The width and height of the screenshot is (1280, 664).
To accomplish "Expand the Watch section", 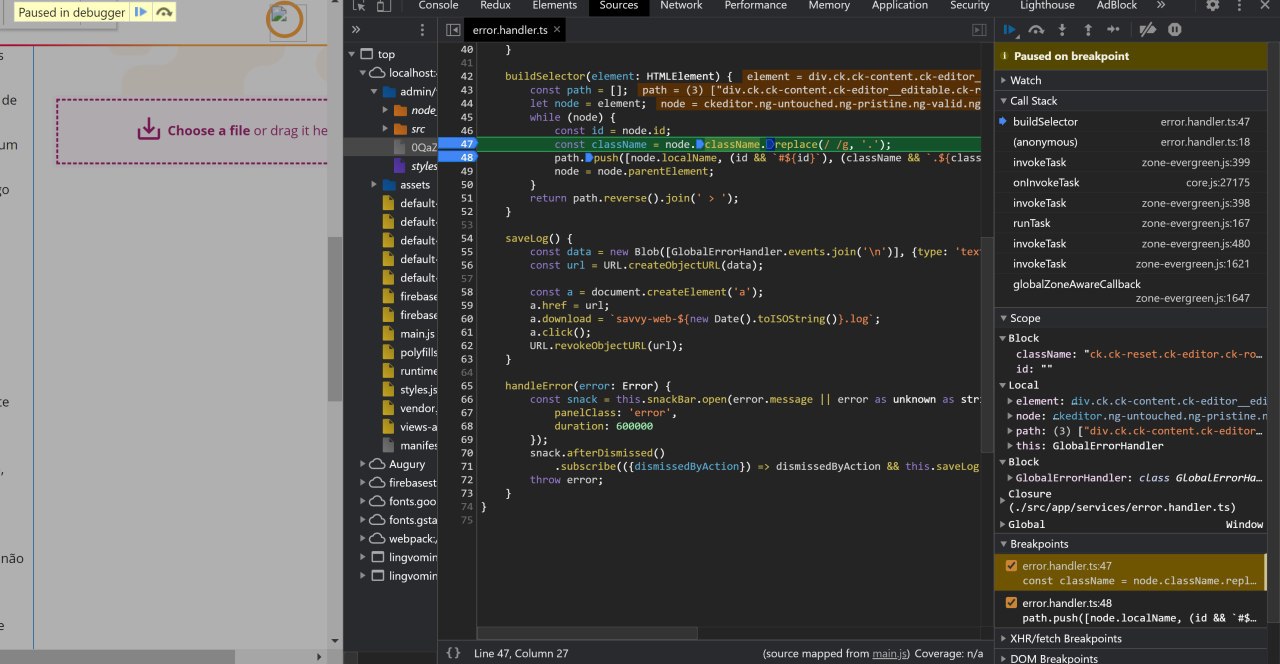I will 1025,80.
